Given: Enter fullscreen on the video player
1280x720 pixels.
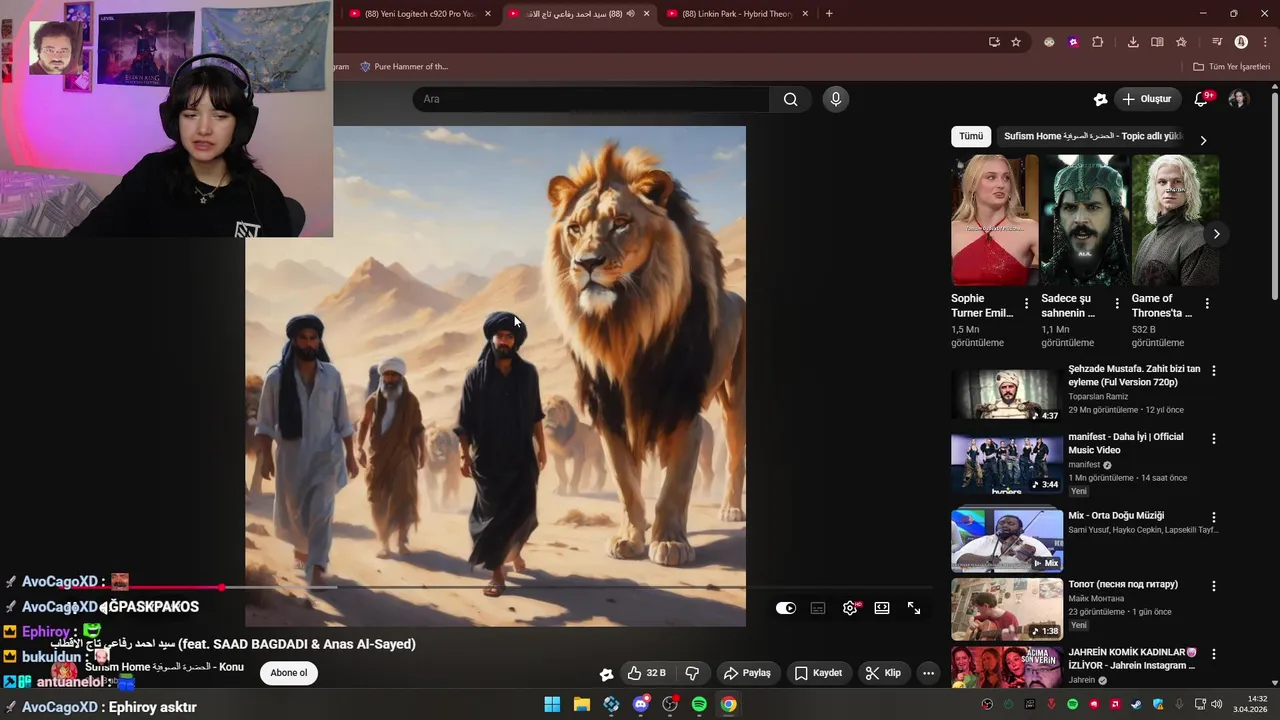Looking at the screenshot, I should click(x=914, y=608).
